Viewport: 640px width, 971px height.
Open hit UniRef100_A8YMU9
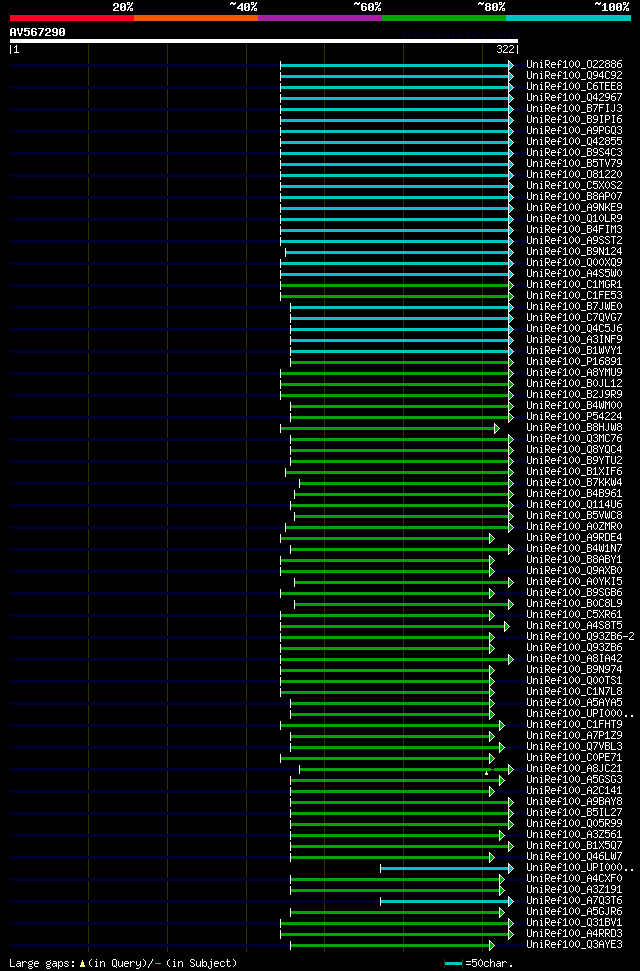[574, 373]
